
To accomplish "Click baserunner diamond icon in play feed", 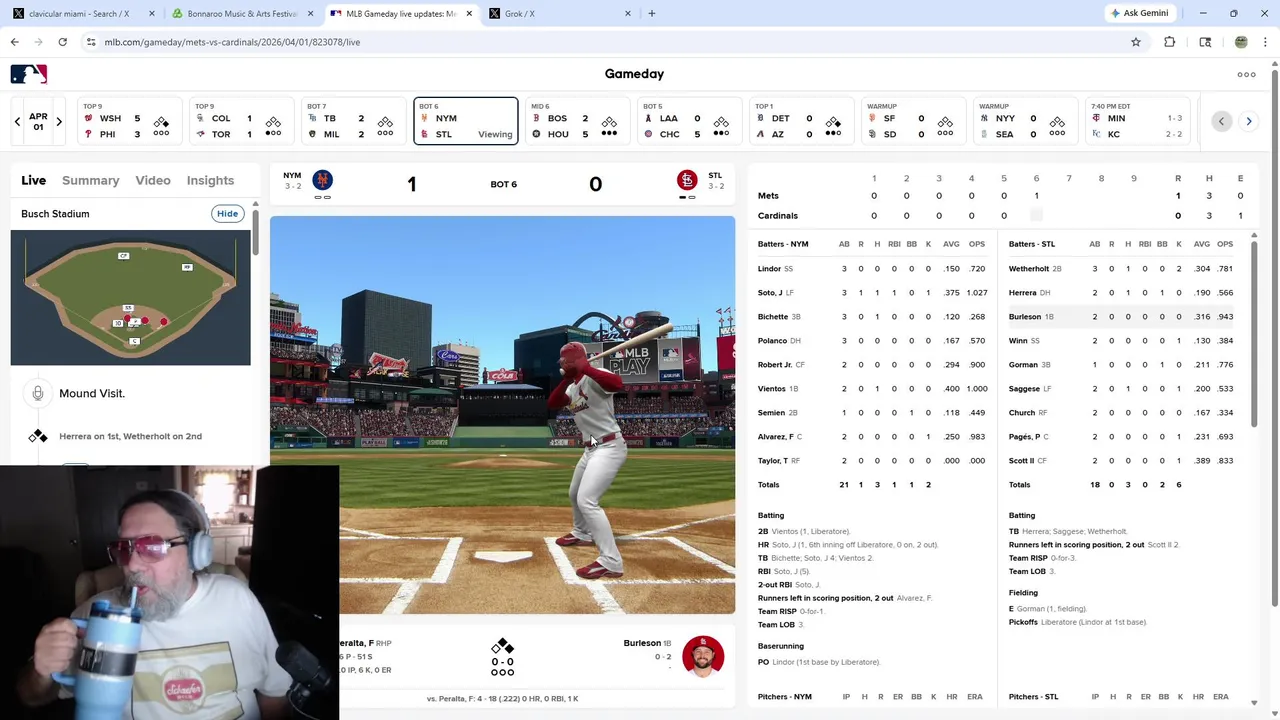I will (38, 436).
